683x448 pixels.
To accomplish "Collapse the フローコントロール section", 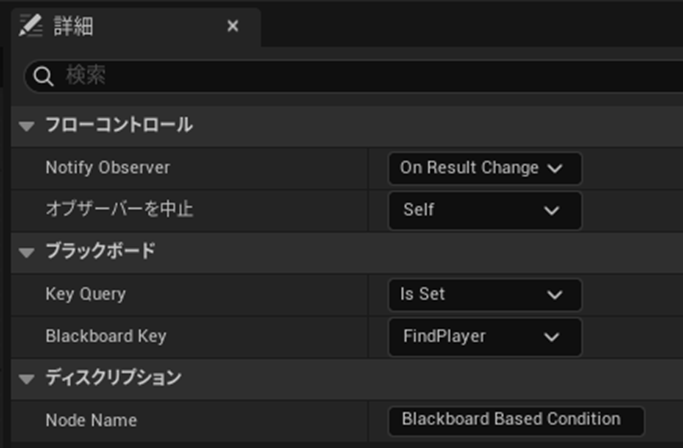I will tap(27, 126).
